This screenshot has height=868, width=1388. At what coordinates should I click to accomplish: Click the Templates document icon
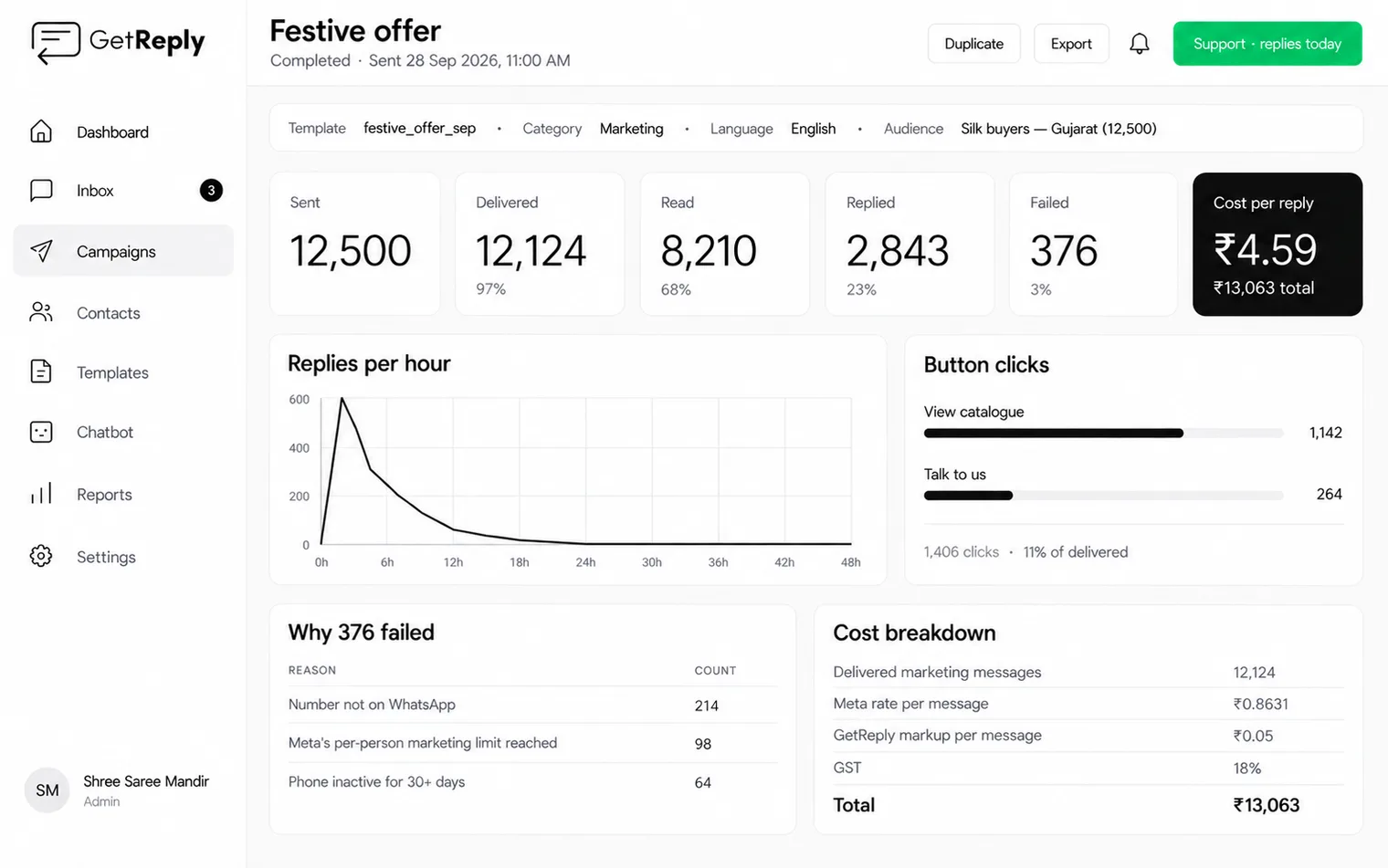[41, 371]
